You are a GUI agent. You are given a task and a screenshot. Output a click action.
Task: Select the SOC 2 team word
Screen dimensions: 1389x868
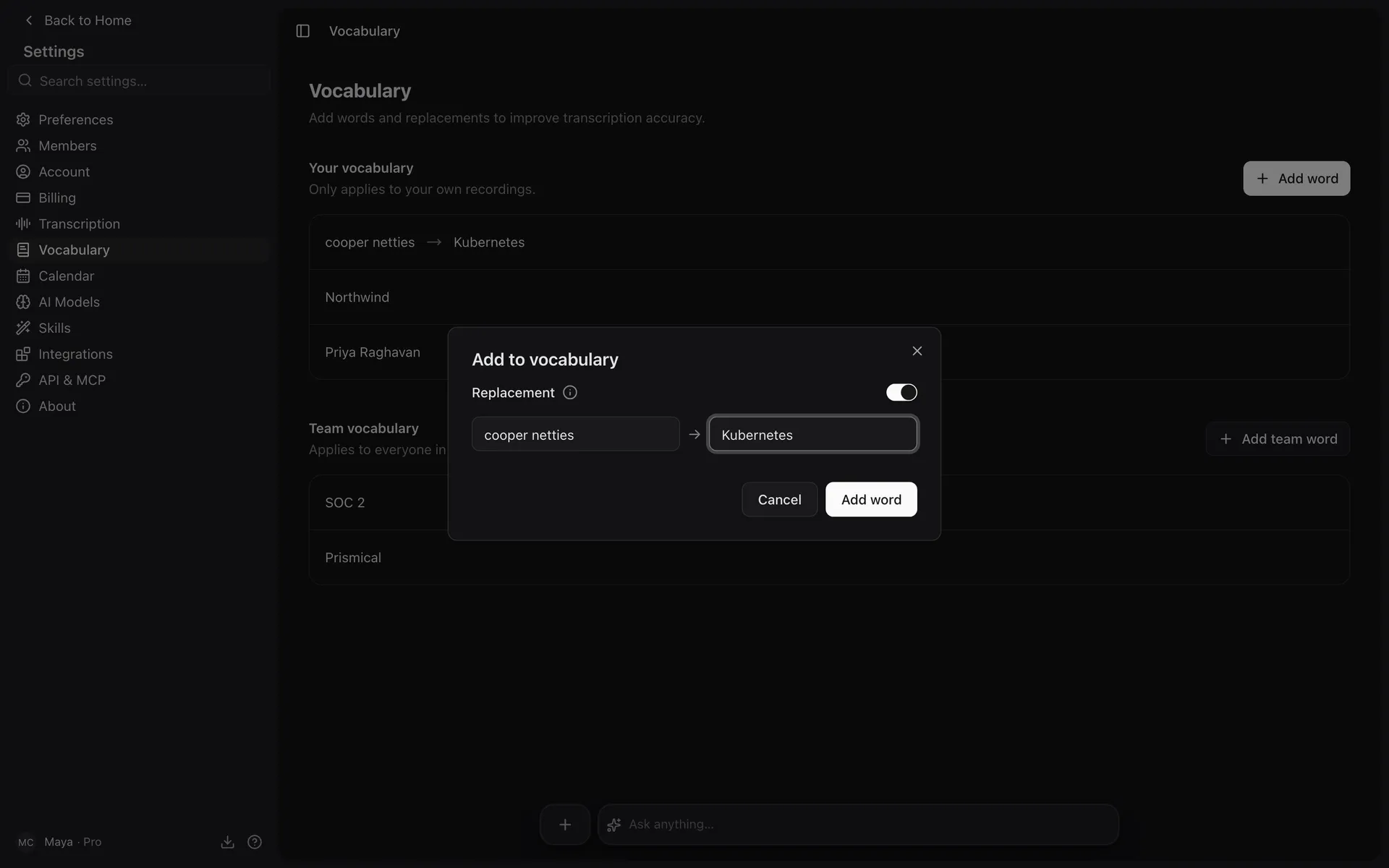point(829,503)
